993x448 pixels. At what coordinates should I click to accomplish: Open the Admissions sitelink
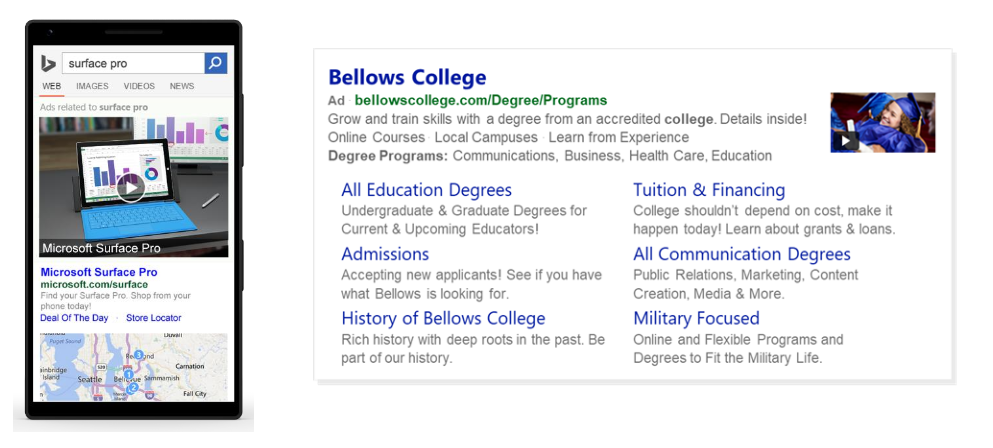[385, 254]
